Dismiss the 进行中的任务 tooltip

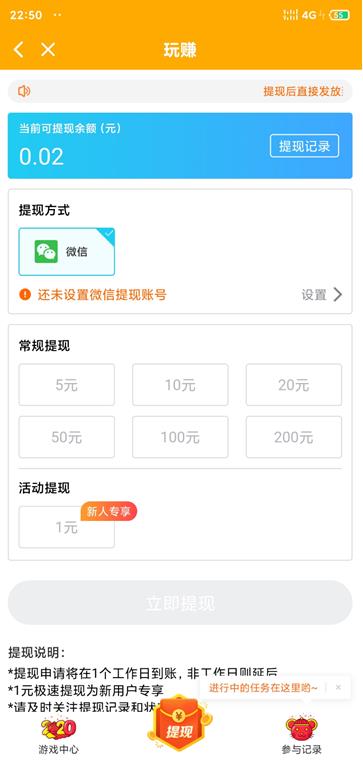[x=339, y=687]
